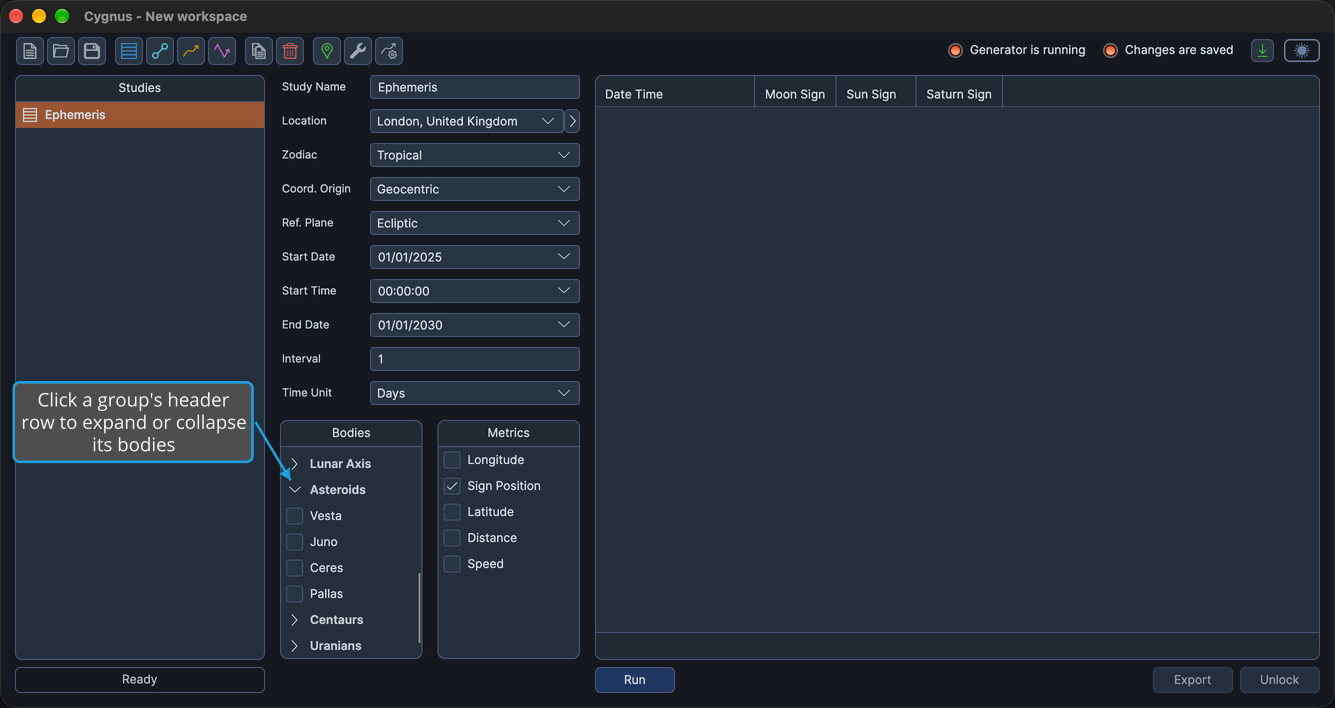Click the Export button
Screen dimensions: 1335x708
1192,680
